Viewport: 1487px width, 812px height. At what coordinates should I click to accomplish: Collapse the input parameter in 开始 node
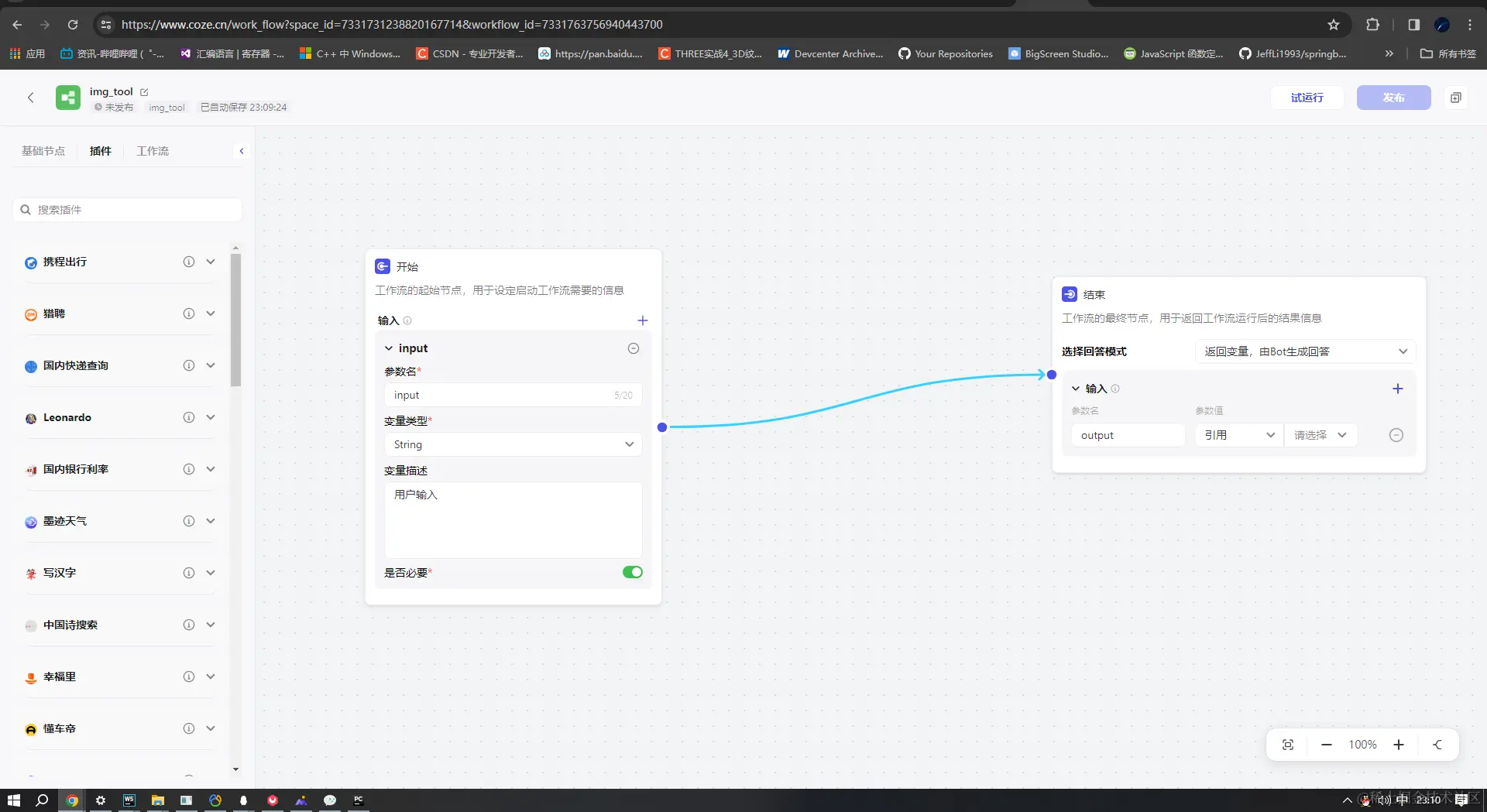point(389,348)
